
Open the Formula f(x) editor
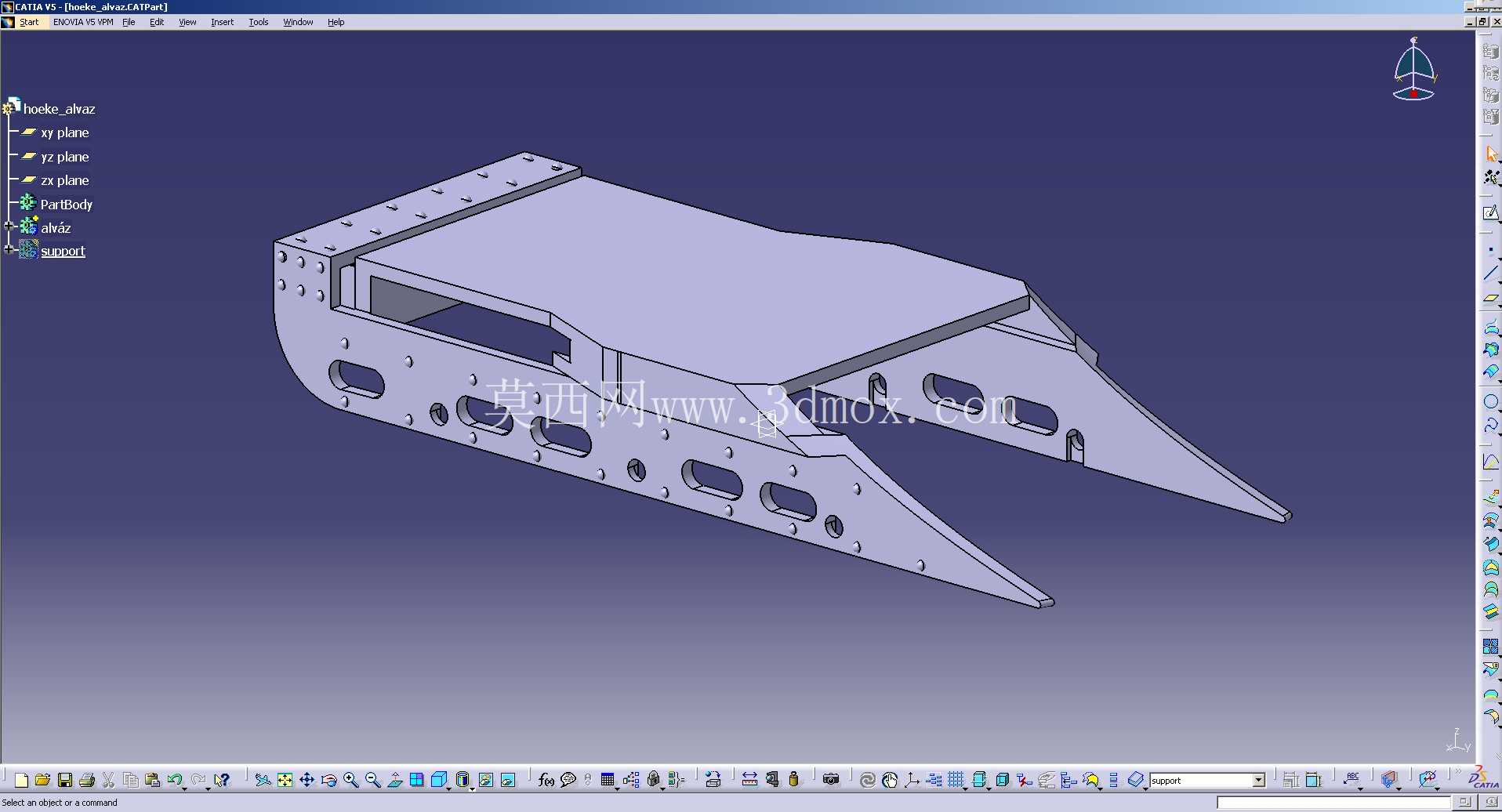click(x=546, y=780)
